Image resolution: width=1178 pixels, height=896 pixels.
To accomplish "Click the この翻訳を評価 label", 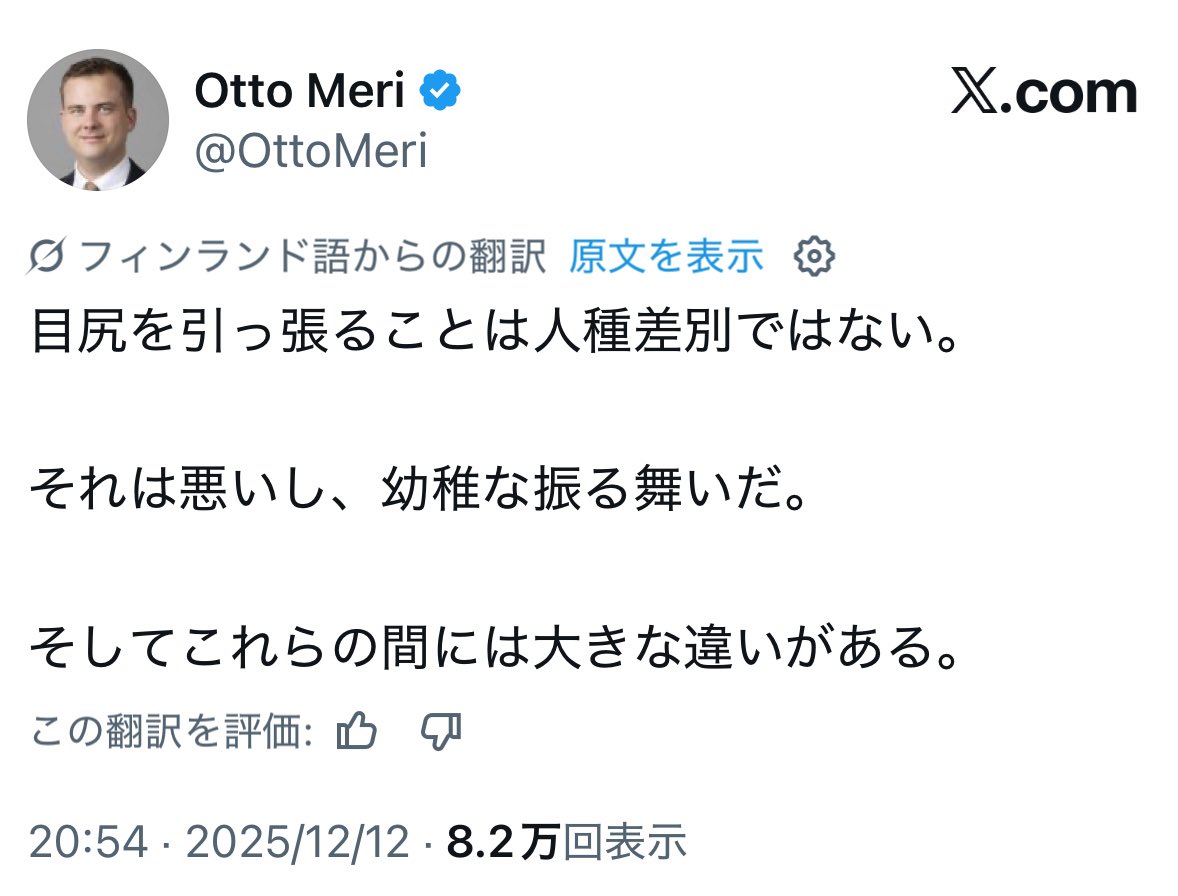I will click(x=174, y=734).
